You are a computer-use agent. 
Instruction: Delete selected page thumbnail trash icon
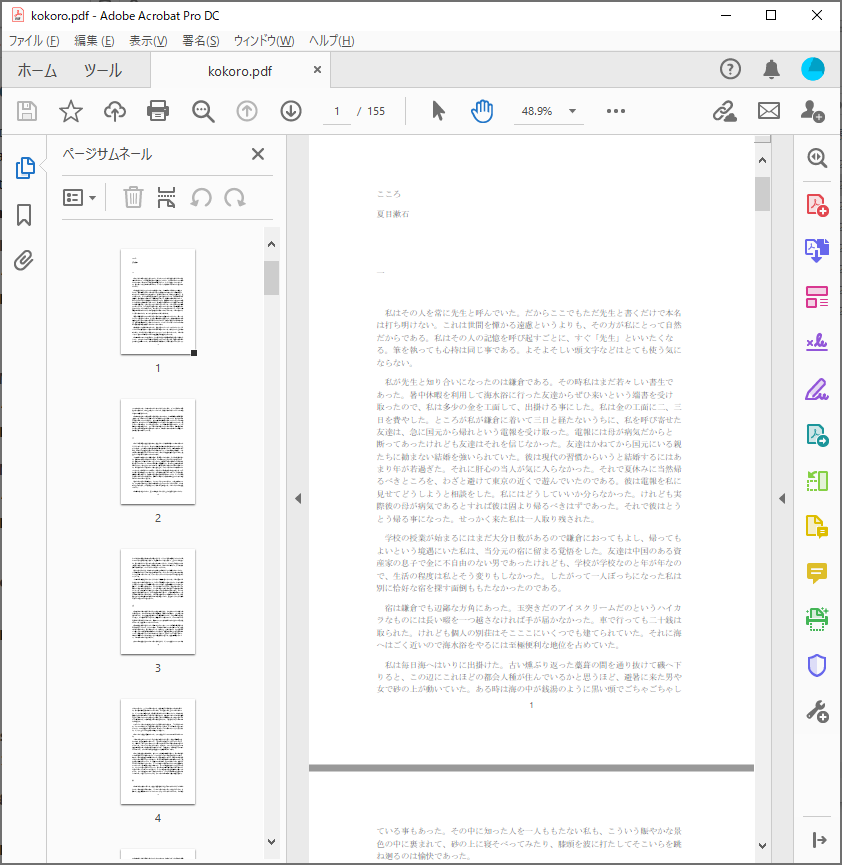(133, 197)
